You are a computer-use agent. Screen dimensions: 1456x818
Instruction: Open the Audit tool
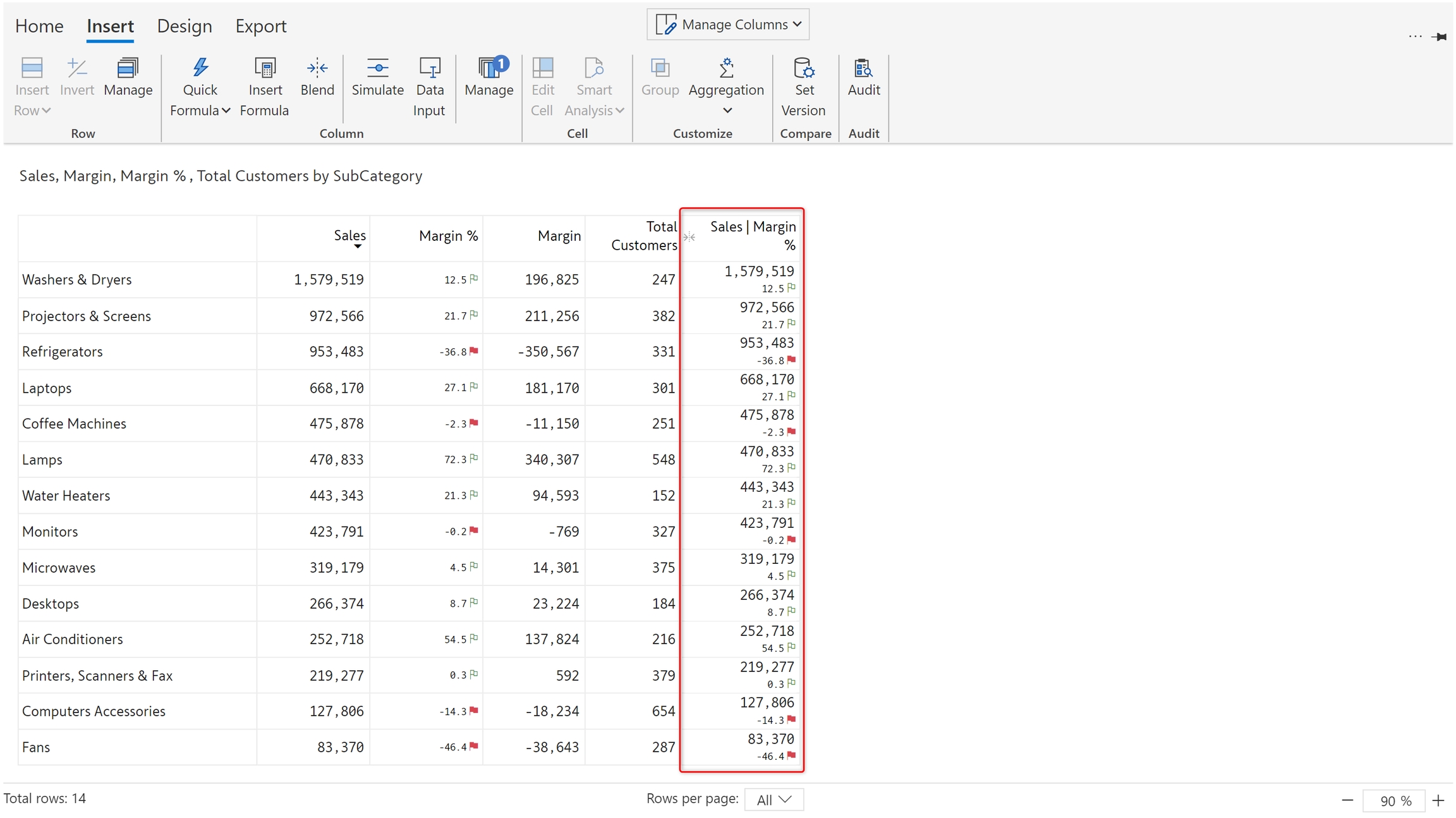tap(863, 68)
